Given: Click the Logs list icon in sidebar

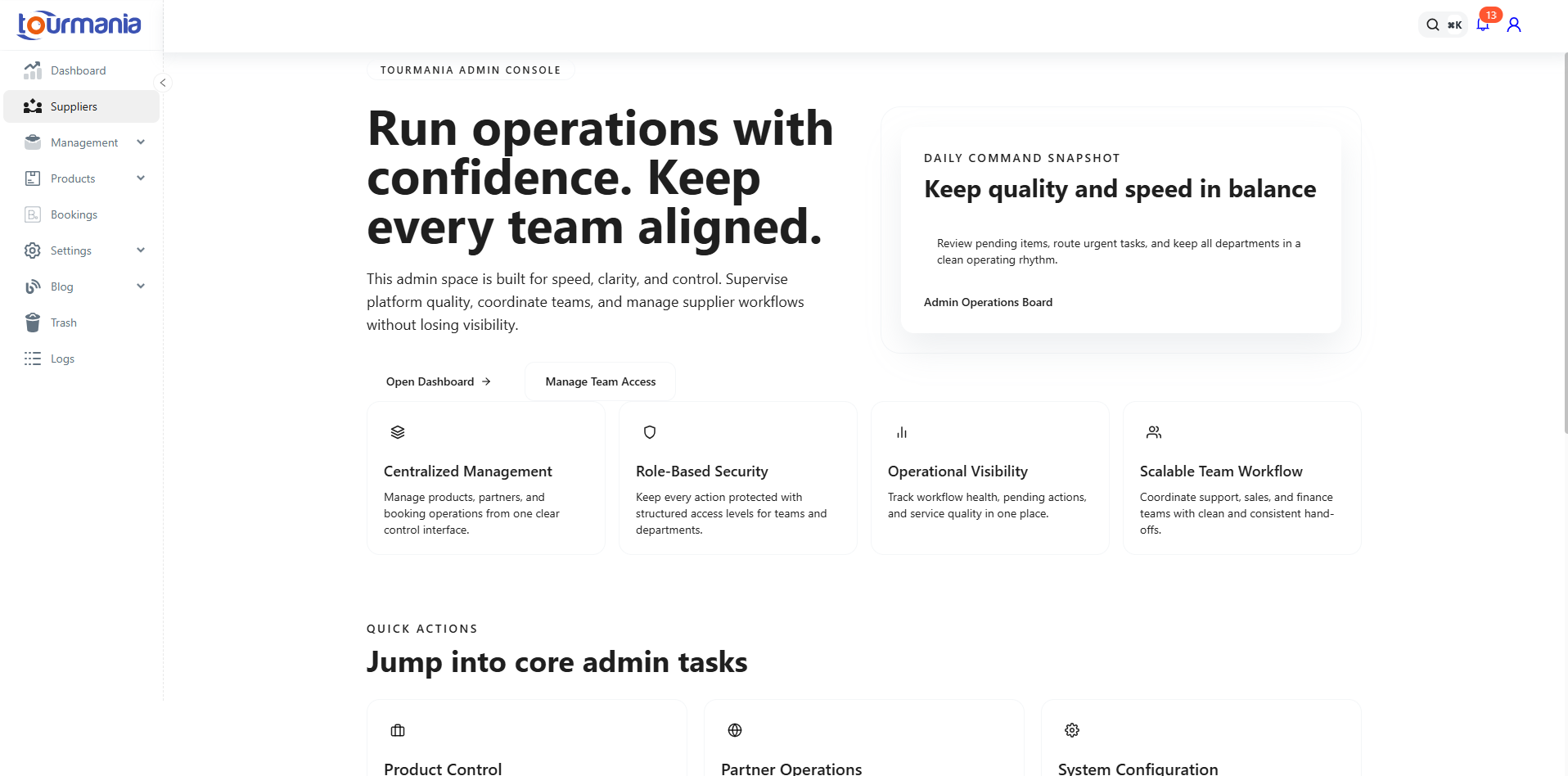Looking at the screenshot, I should (33, 359).
